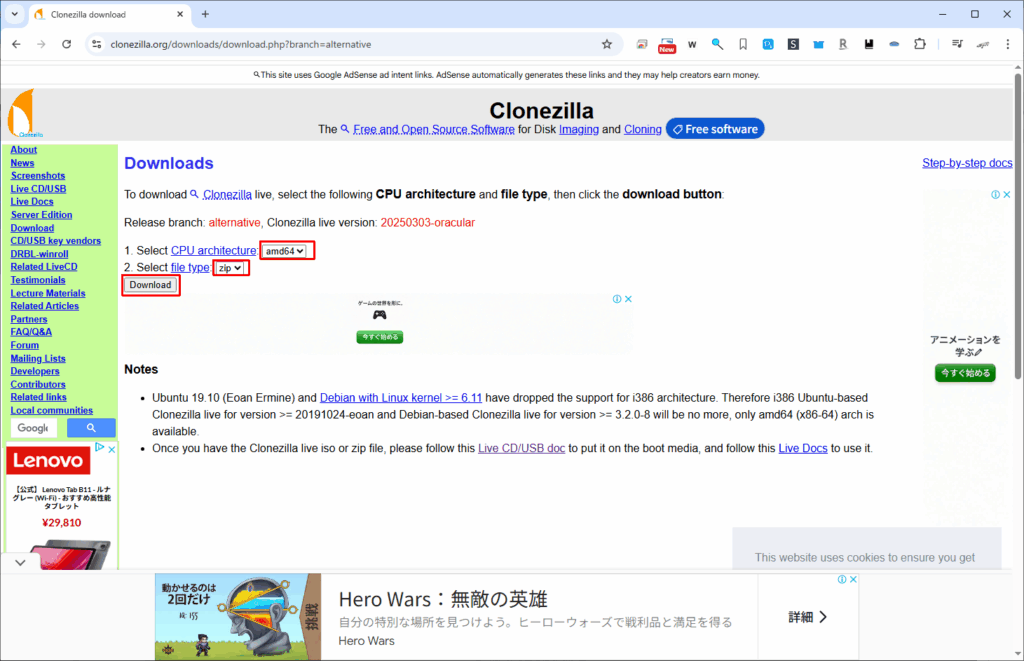1024x661 pixels.
Task: Open the DRBL-winroll sidebar link
Action: click(39, 254)
